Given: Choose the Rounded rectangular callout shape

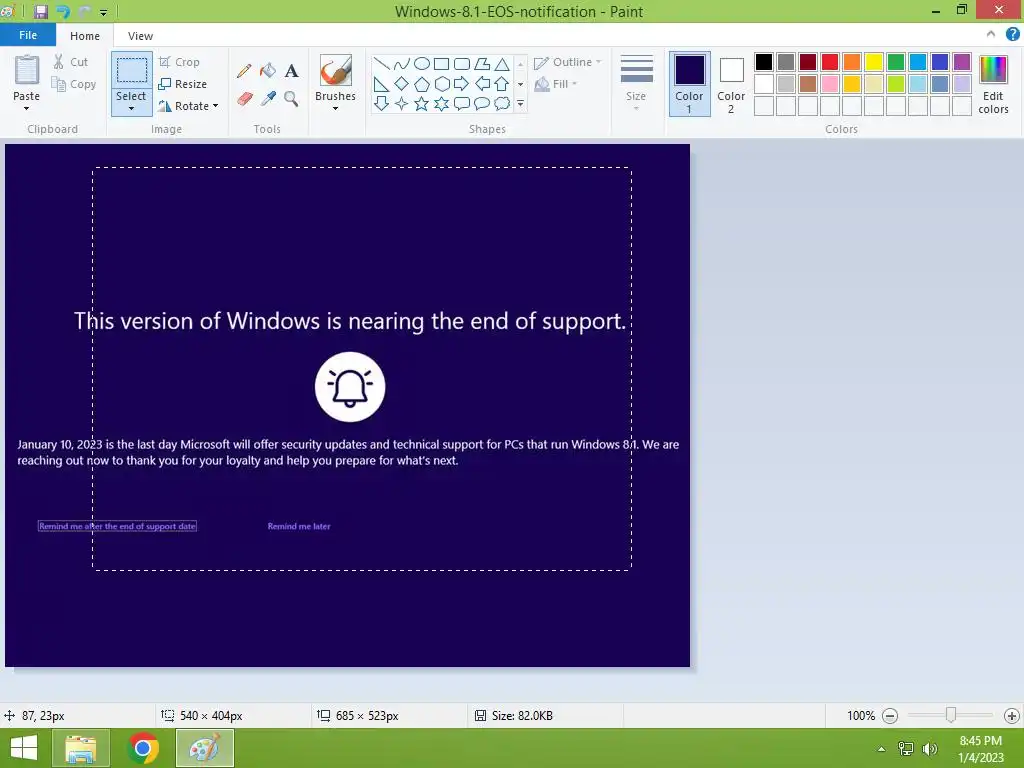Looking at the screenshot, I should point(462,103).
